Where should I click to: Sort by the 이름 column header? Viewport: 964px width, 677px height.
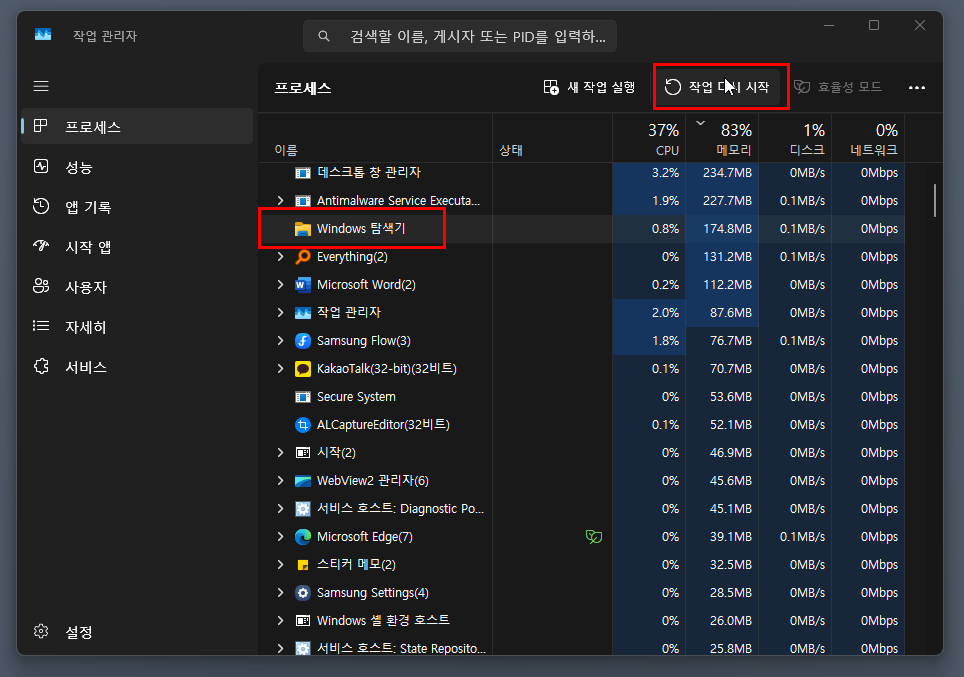click(375, 138)
